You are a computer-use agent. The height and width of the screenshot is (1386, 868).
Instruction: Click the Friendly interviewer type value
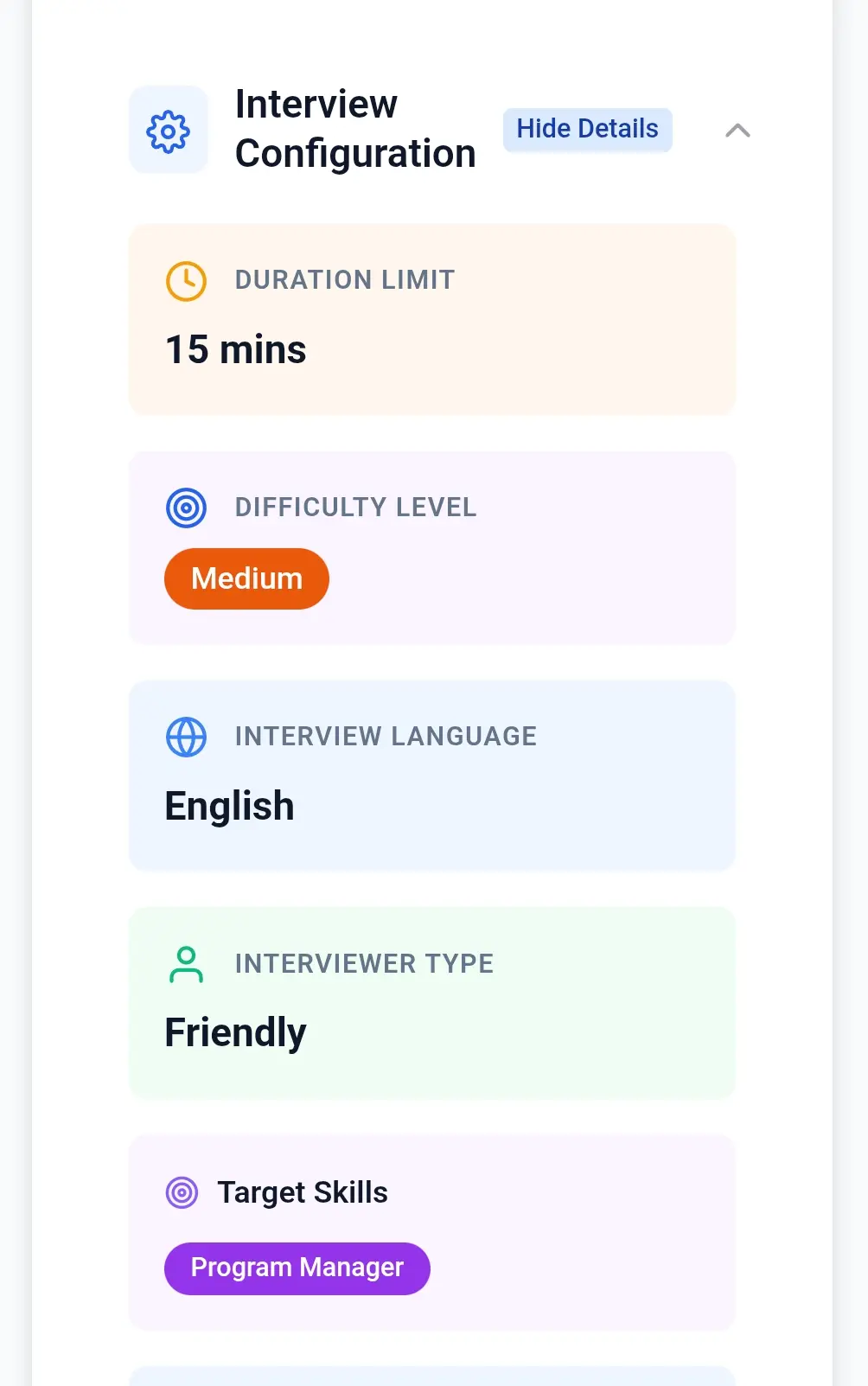[235, 1032]
